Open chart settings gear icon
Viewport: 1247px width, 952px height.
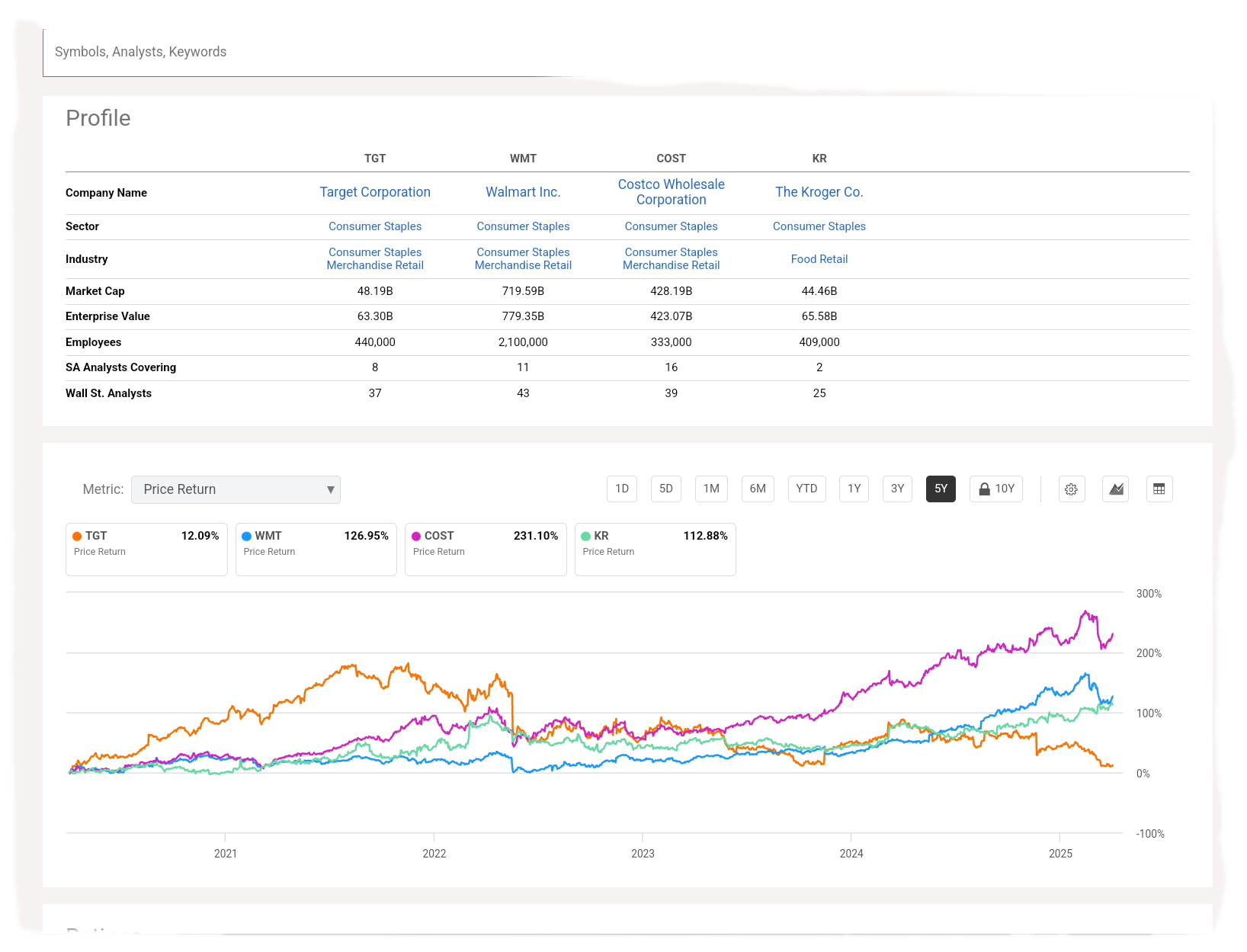pyautogui.click(x=1071, y=489)
